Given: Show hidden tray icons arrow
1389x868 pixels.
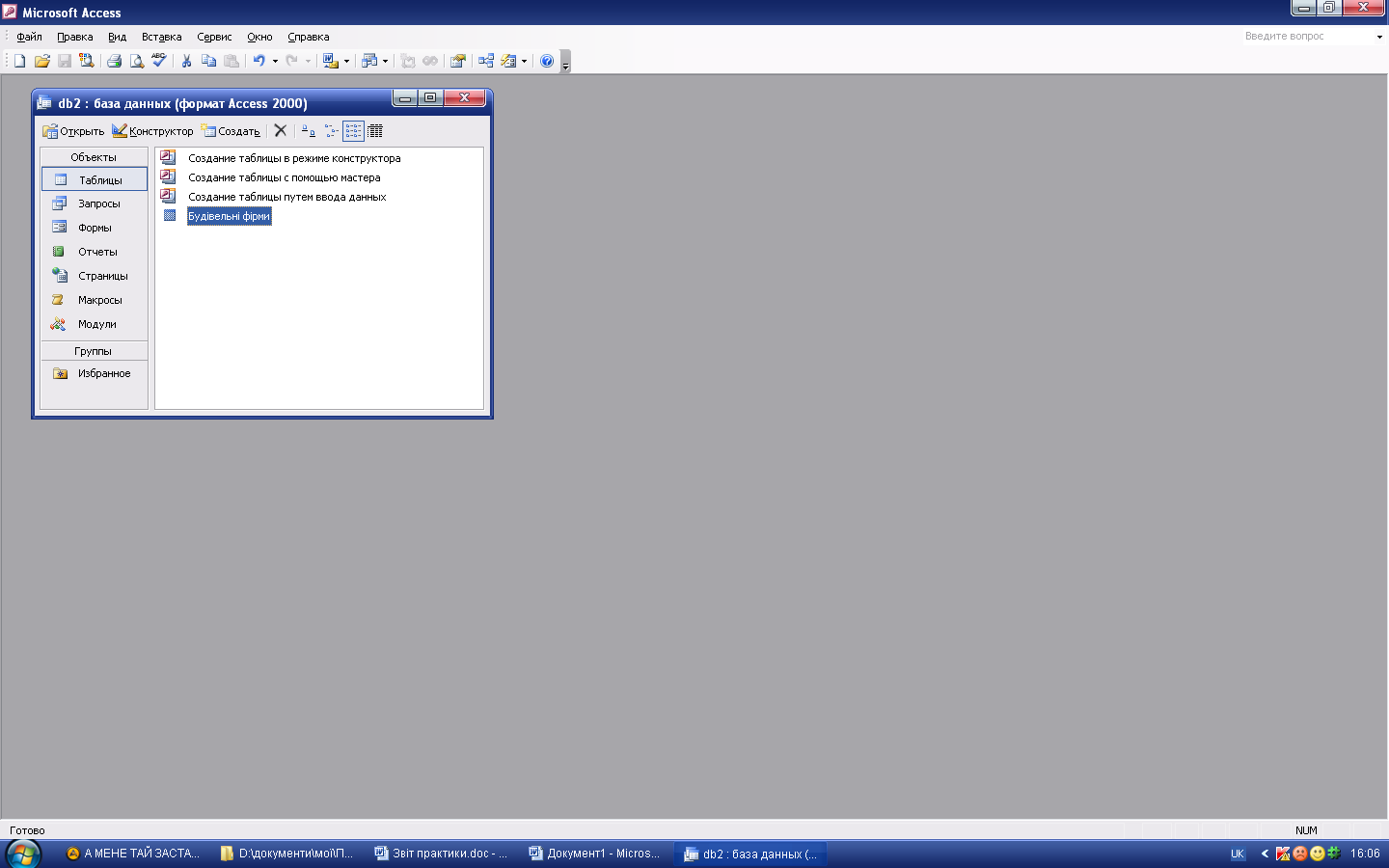Looking at the screenshot, I should coord(1265,854).
